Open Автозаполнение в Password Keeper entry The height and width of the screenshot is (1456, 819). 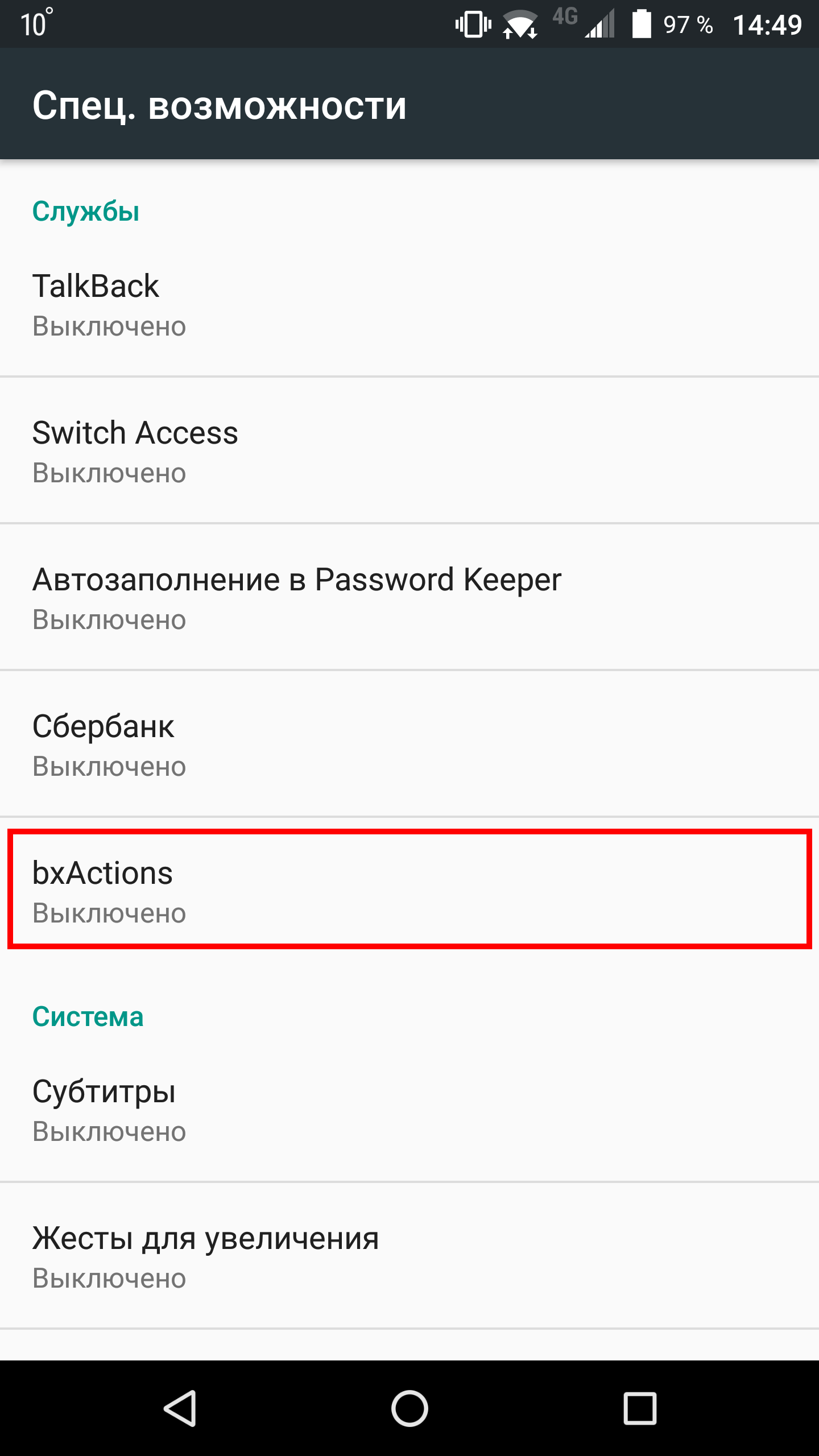coord(409,597)
